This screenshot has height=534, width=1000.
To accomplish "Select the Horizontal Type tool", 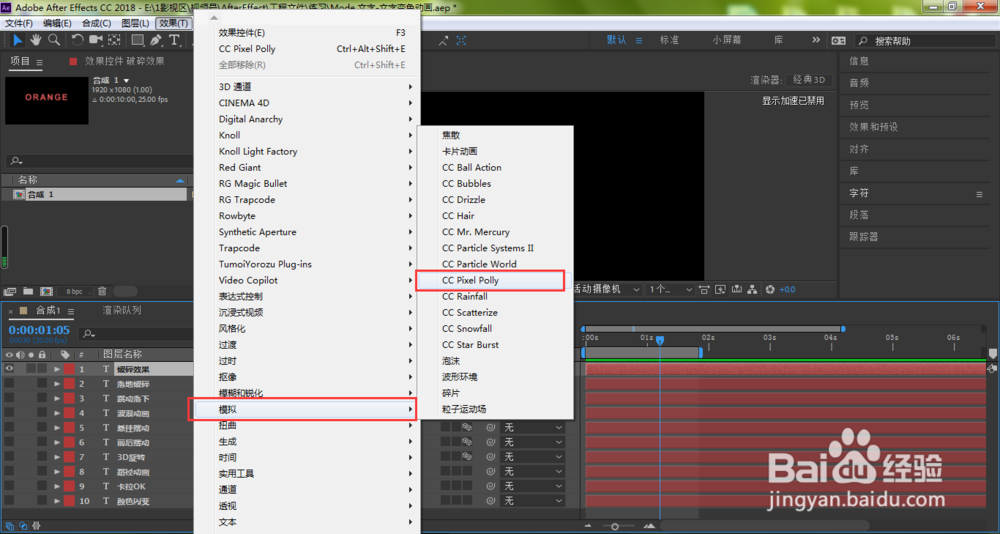I will tap(173, 40).
